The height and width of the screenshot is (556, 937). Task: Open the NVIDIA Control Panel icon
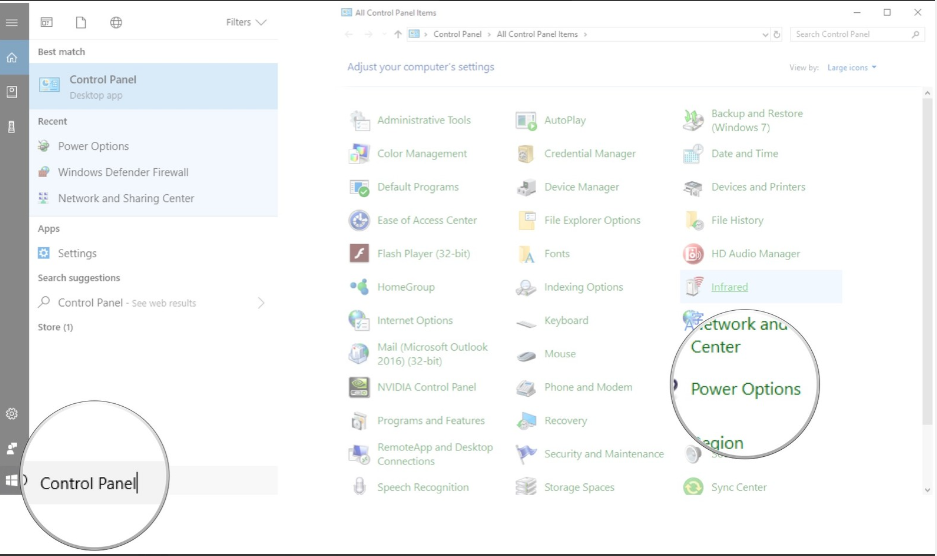pyautogui.click(x=359, y=387)
